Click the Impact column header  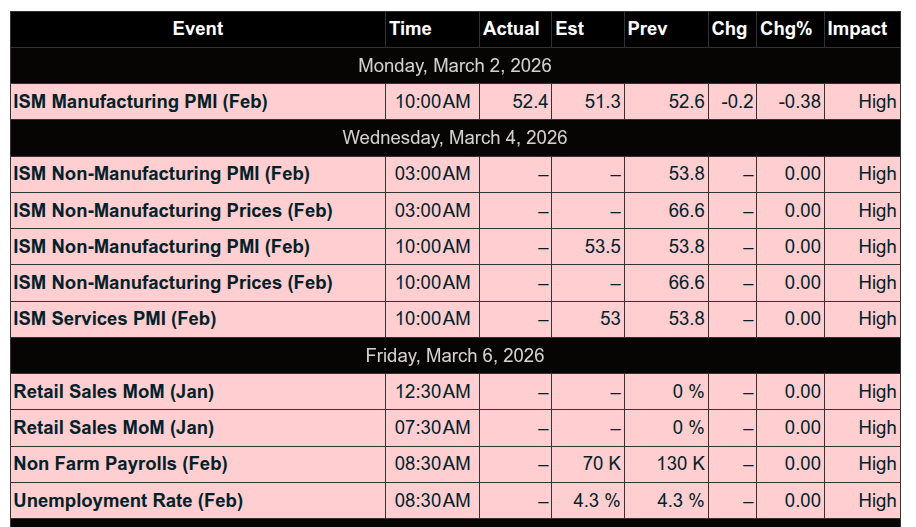[x=857, y=29]
